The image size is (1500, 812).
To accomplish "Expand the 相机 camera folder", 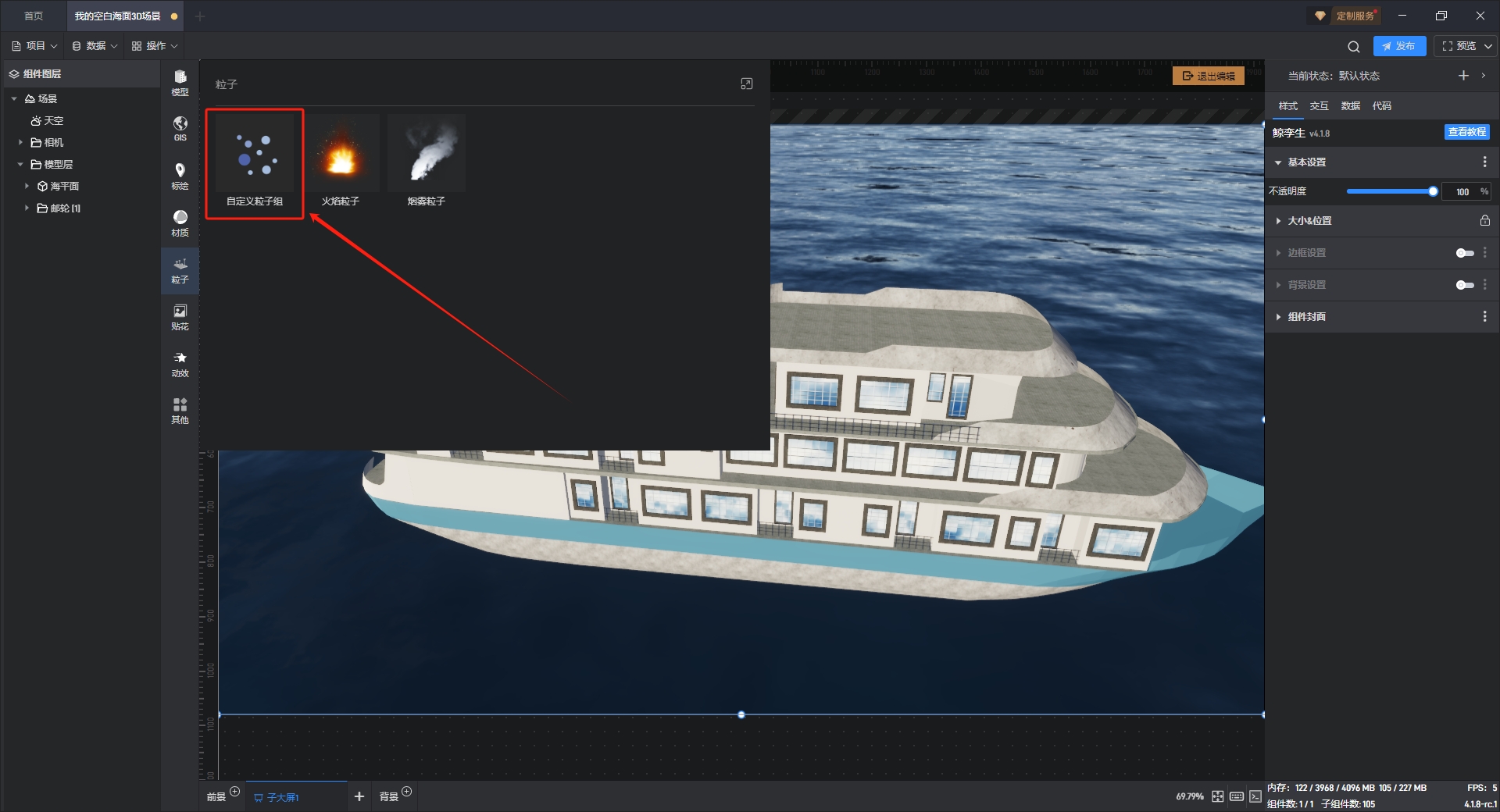I will (x=20, y=142).
